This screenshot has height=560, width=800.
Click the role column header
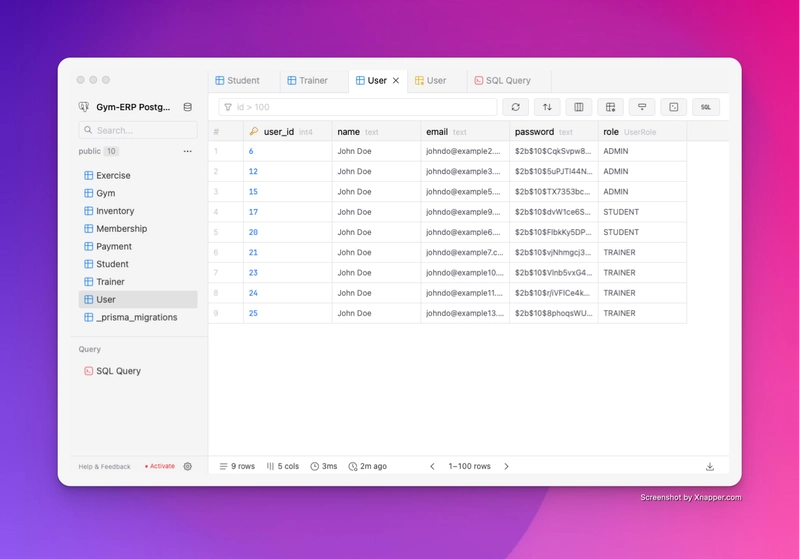tap(642, 132)
